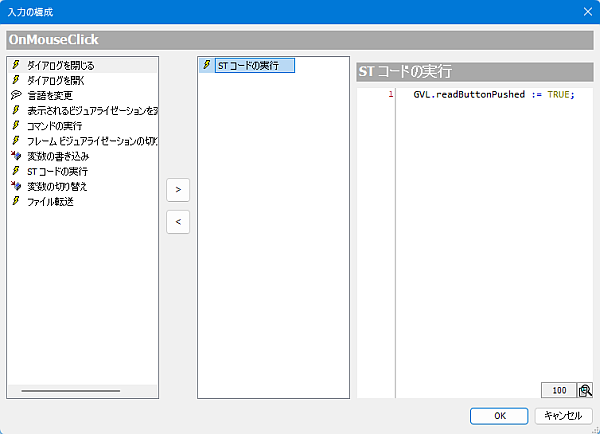Click the 言語を変更 speech bubble icon
Screen dimensions: 600x434
click(15, 95)
